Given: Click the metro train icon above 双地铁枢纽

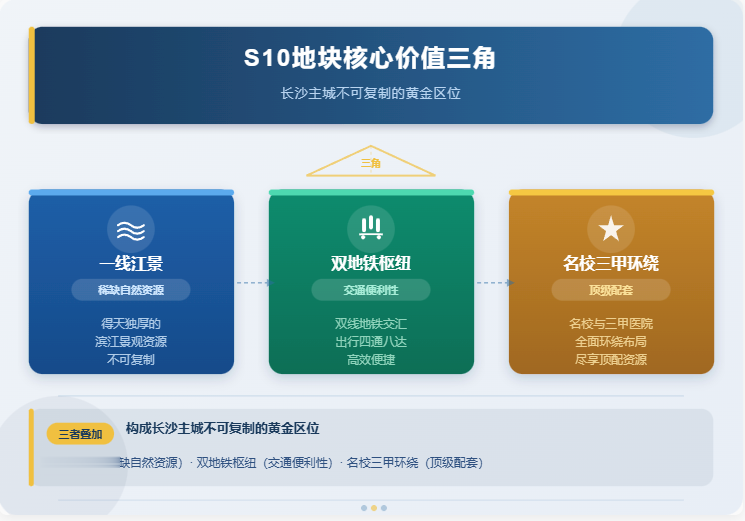Looking at the screenshot, I should pos(371,227).
